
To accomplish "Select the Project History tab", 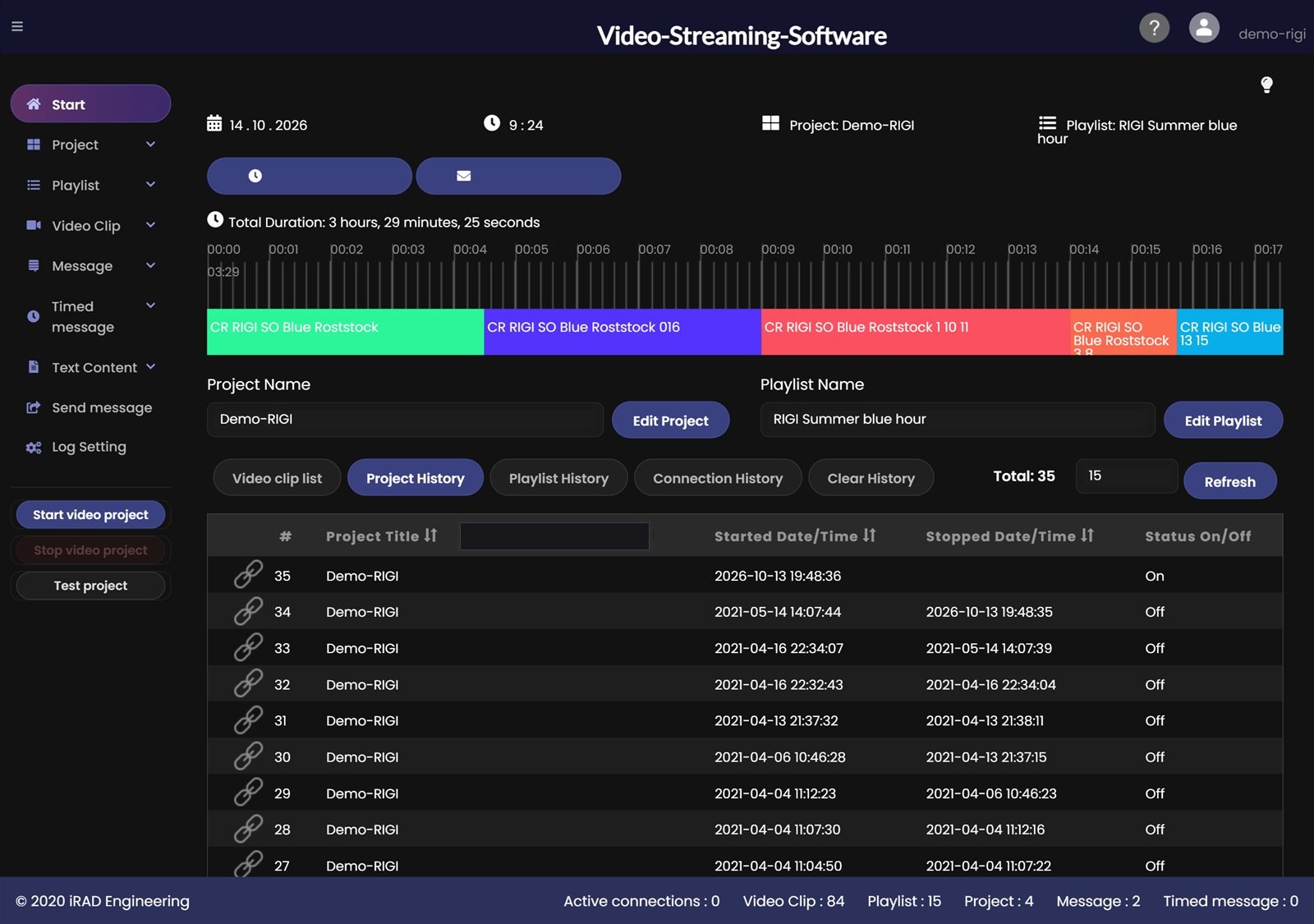I will 415,478.
